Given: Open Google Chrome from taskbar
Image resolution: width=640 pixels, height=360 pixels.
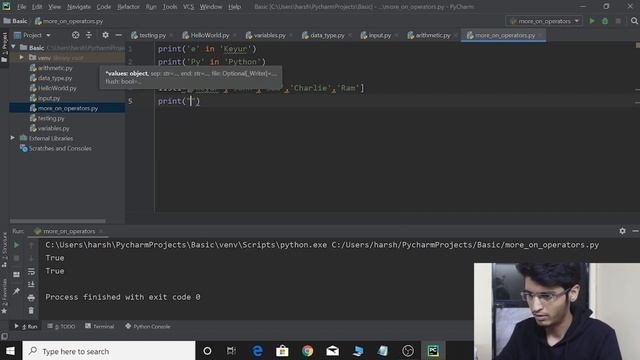Looking at the screenshot, I should coord(307,351).
